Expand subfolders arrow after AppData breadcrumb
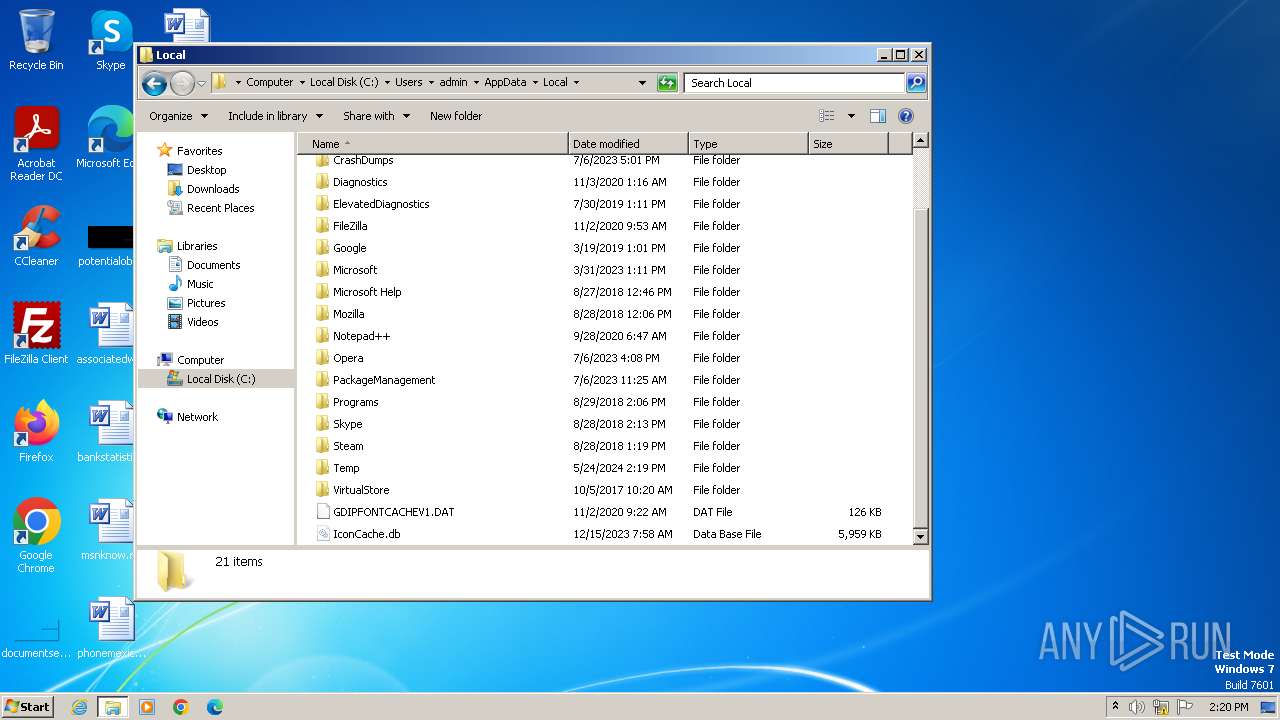This screenshot has width=1280, height=720. (x=534, y=83)
